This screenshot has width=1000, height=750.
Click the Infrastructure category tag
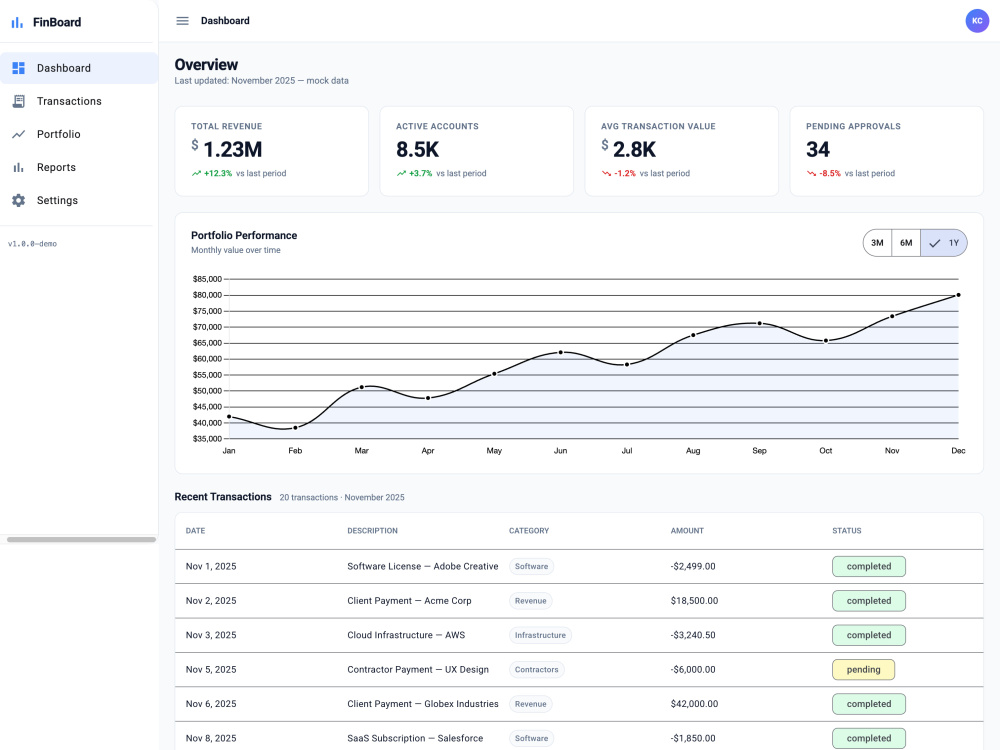tap(540, 635)
